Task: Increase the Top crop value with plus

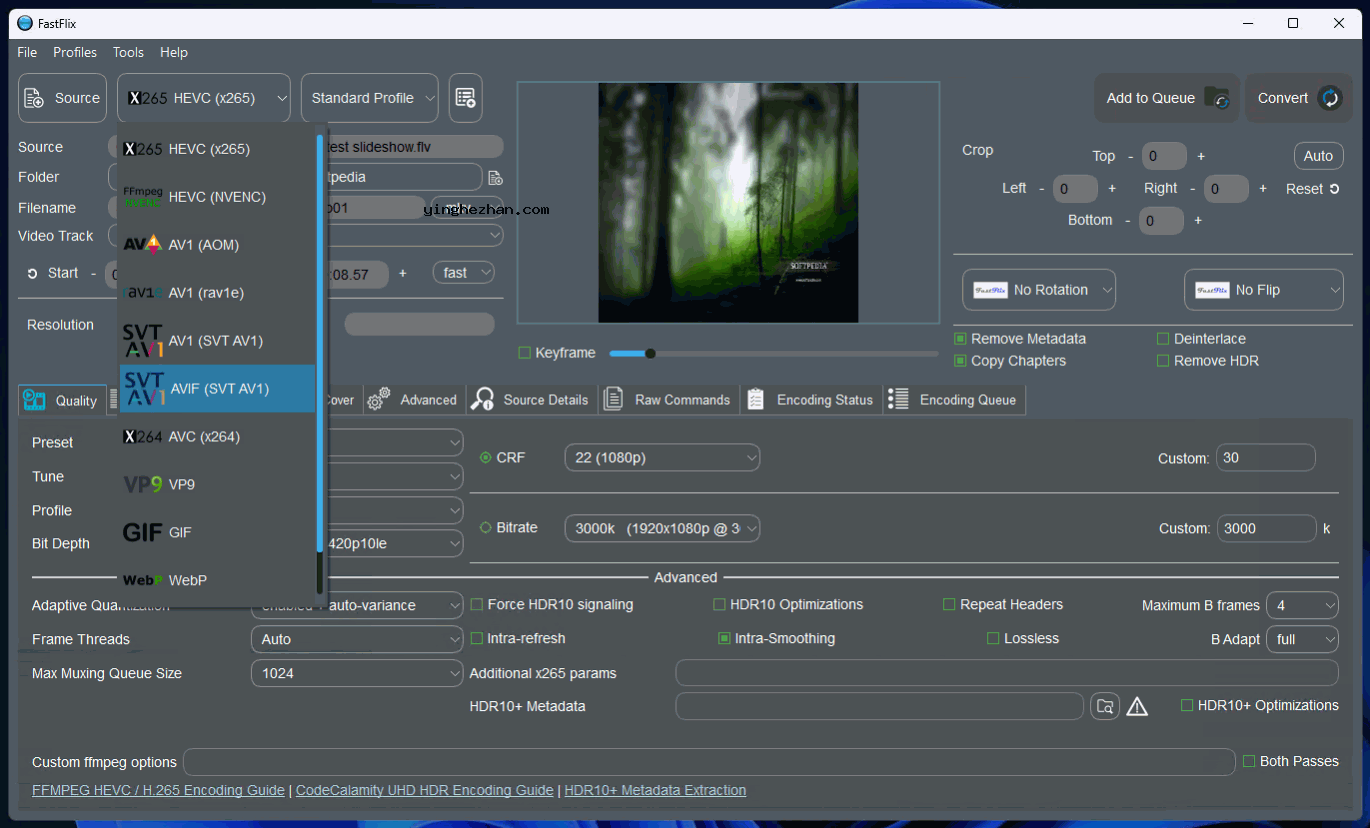Action: click(x=1201, y=156)
